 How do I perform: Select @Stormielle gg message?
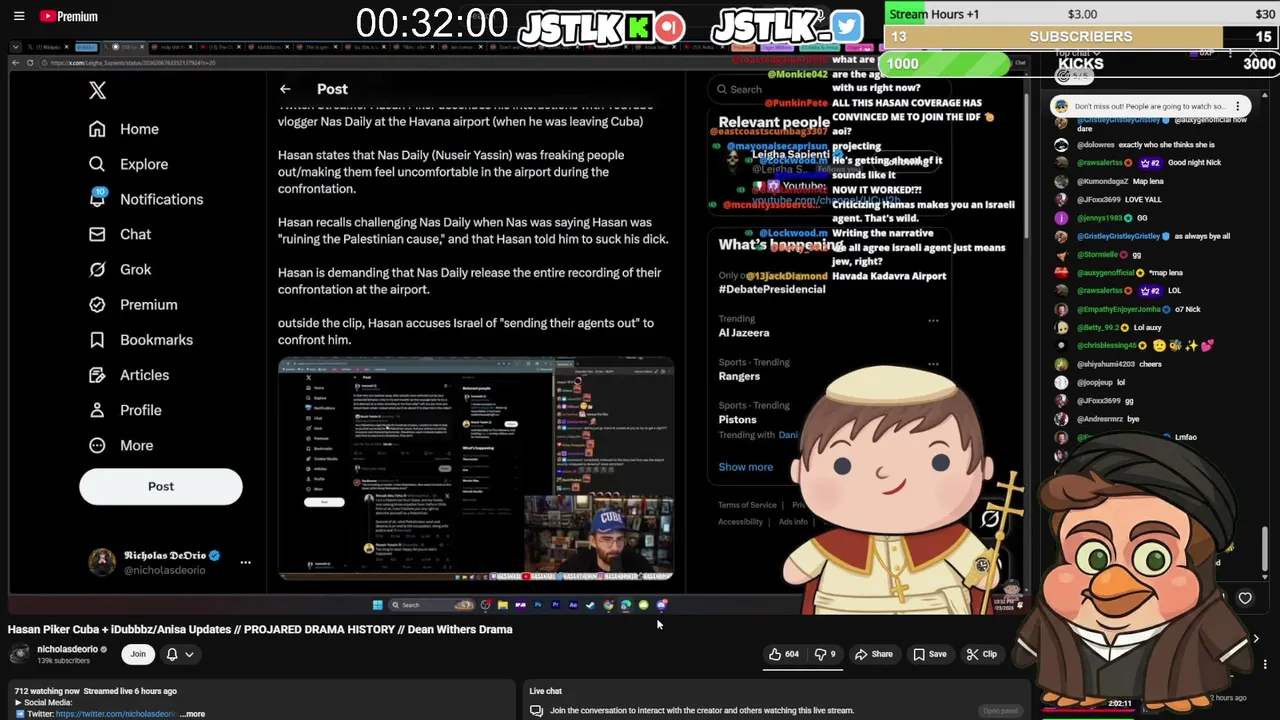tap(1098, 254)
